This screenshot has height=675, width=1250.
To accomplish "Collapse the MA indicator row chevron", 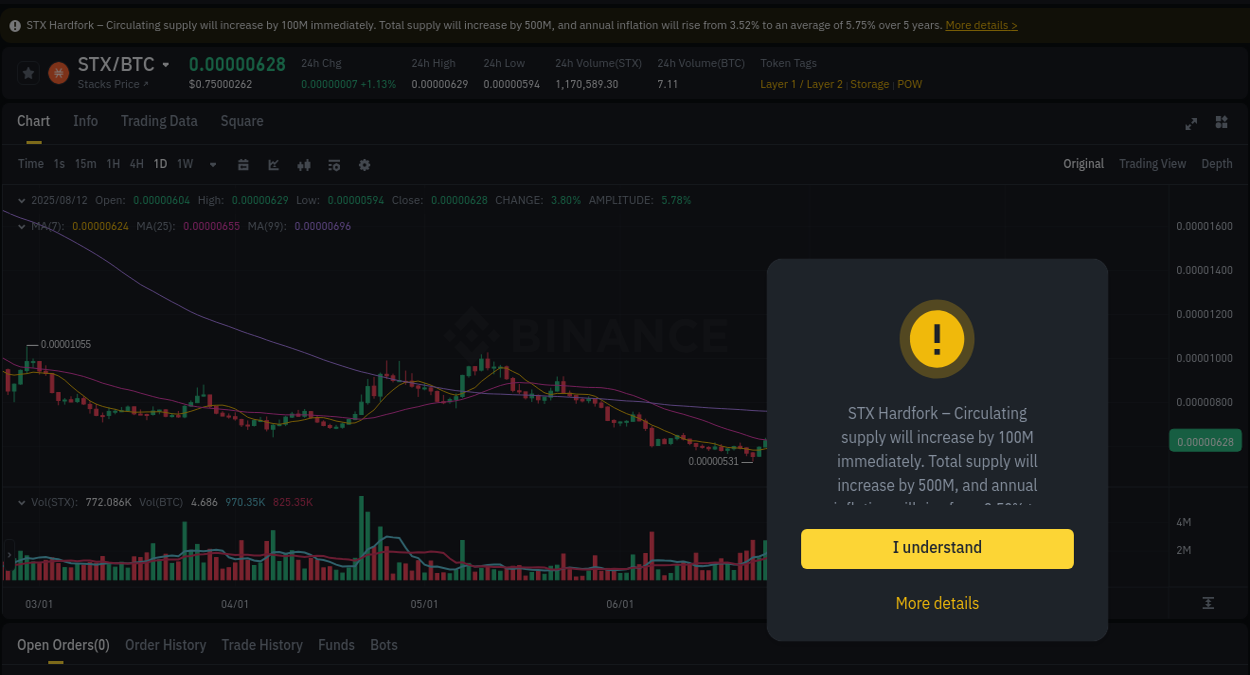I will click(20, 226).
